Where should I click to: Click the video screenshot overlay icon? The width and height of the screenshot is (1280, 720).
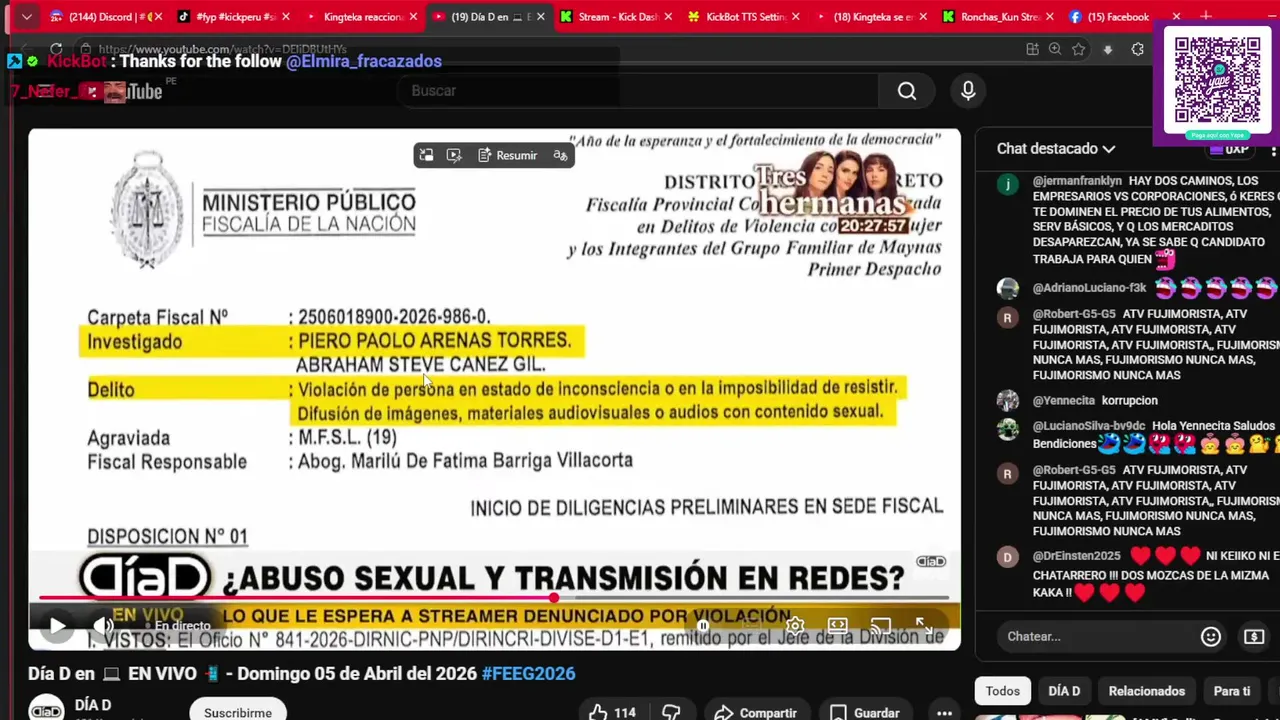coord(454,155)
